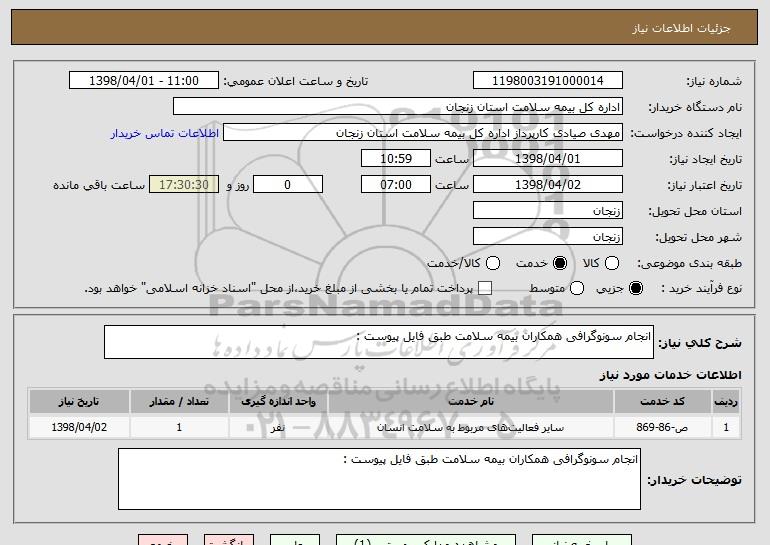Click the جزئیات اطلاعات نیاز header title
Screen dimensions: 770x545
(681, 28)
